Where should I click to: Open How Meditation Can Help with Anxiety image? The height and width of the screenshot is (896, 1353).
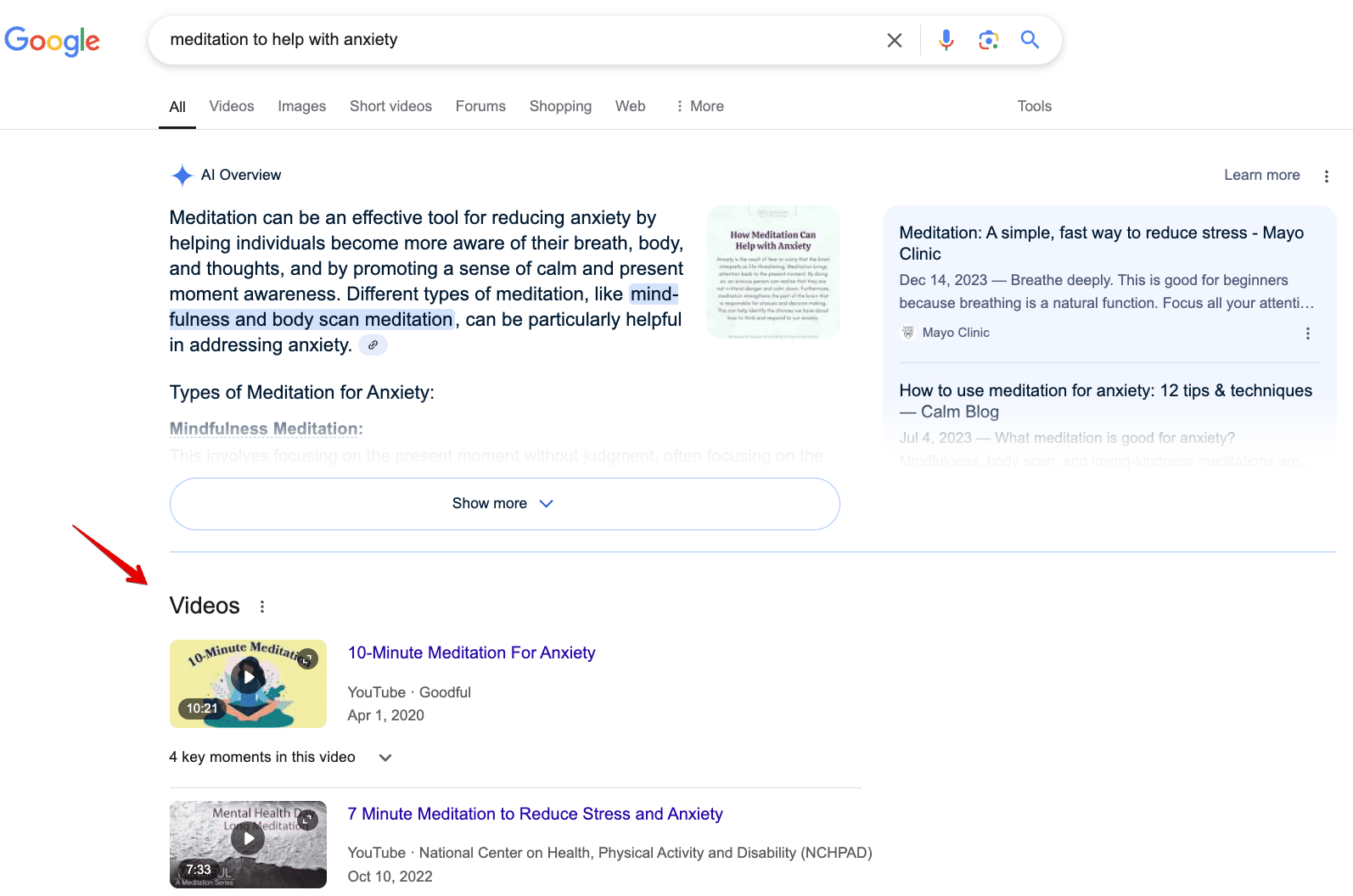[x=773, y=272]
